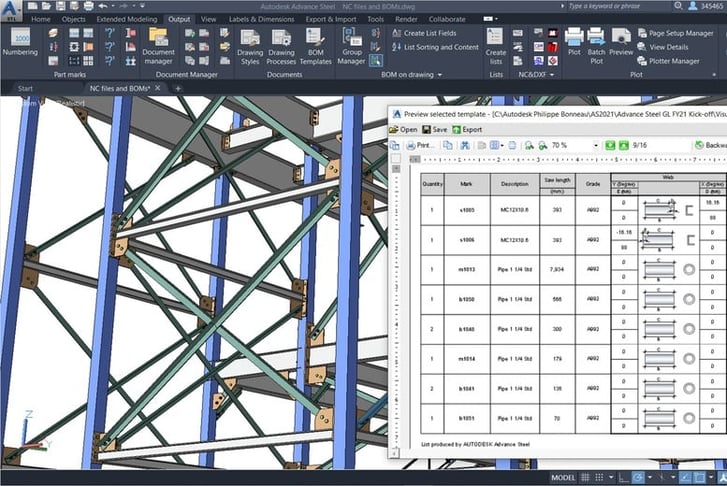Viewport: 727px width, 486px height.
Task: Switch to the Home ribbon tab
Action: (41, 19)
